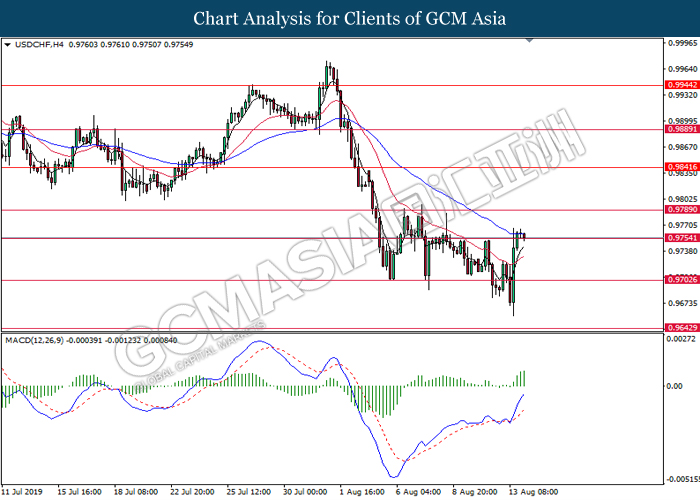Image resolution: width=700 pixels, height=500 pixels.
Task: Click the 0.98025 price axis value
Action: pos(683,199)
